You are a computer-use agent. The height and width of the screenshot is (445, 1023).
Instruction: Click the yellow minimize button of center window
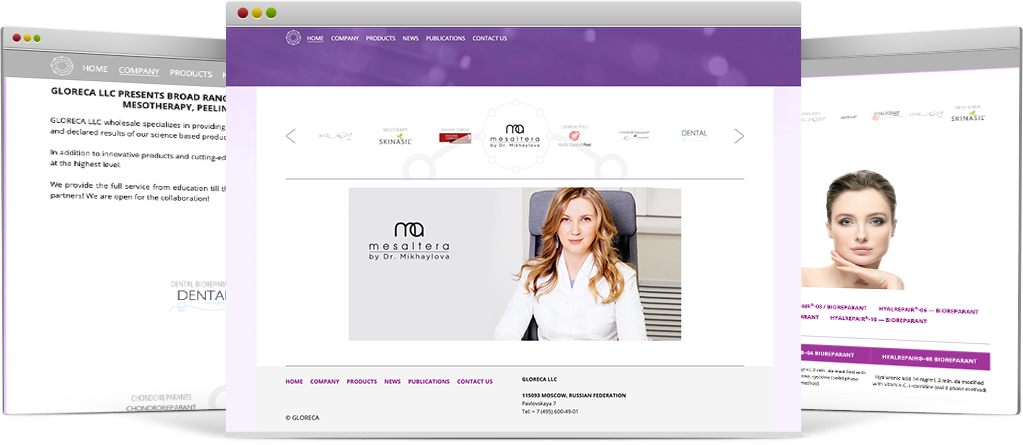257,13
